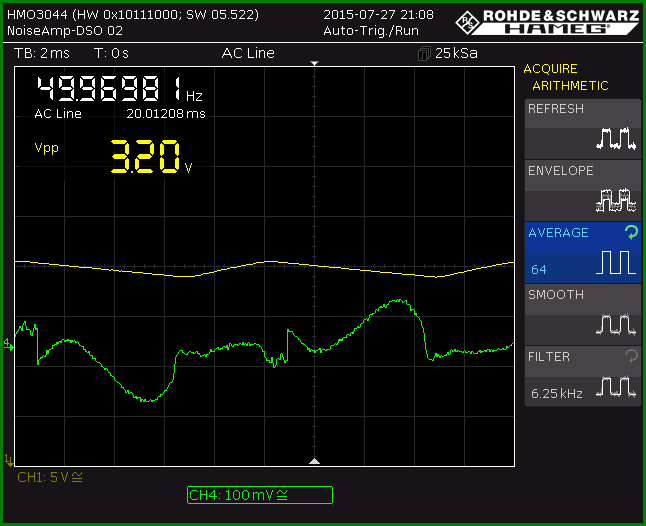
Task: Click the FILTER waveform icon
Action: click(616, 386)
